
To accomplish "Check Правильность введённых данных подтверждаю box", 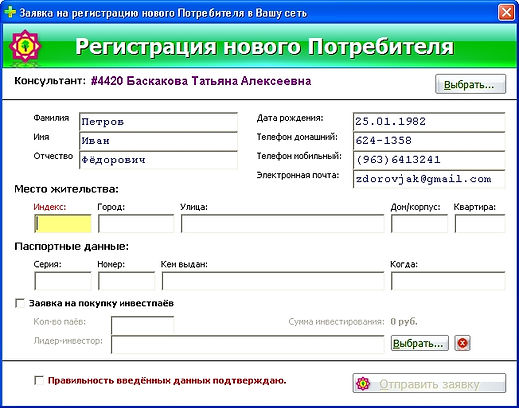I will tap(39, 380).
